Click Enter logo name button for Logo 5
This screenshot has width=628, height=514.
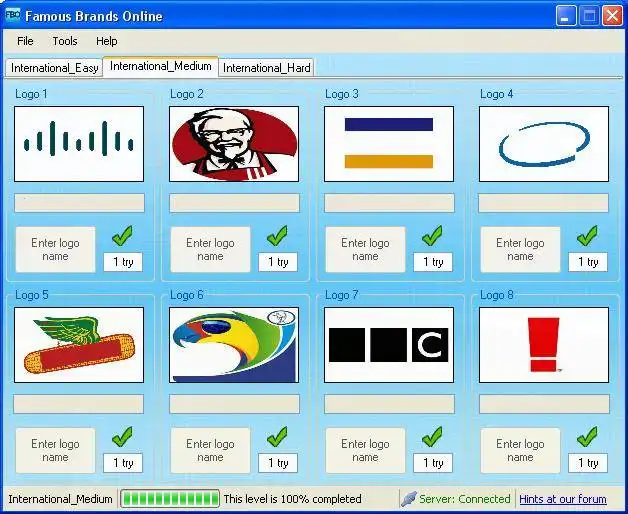pyautogui.click(x=56, y=451)
